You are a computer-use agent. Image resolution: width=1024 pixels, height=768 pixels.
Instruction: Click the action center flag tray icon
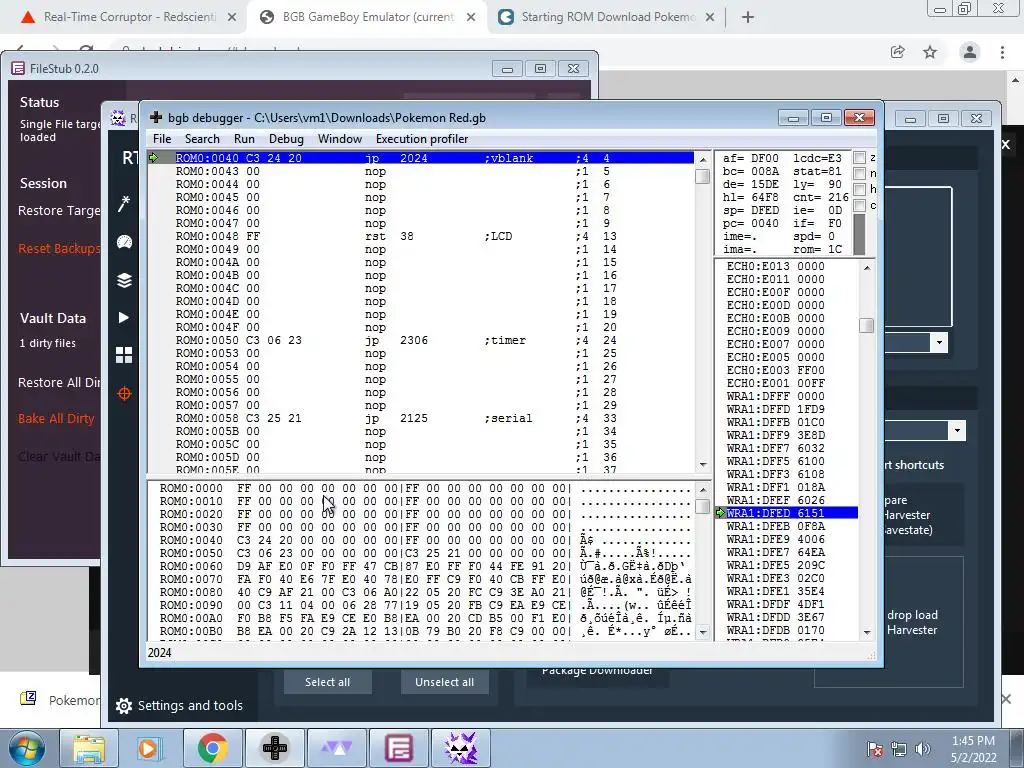pos(874,749)
